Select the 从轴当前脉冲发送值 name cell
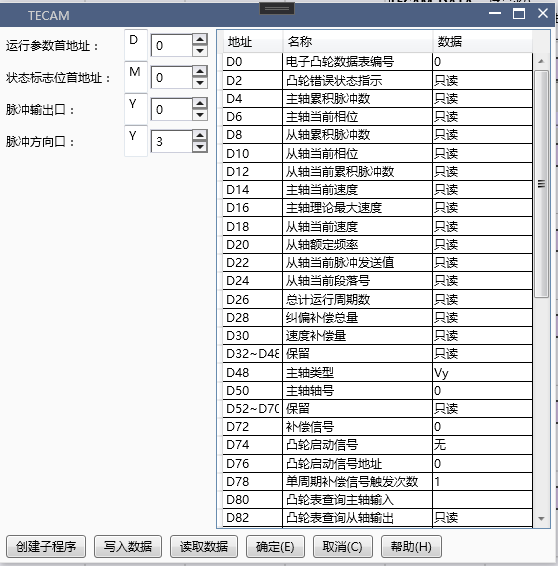Viewport: 558px width, 566px height. click(x=357, y=262)
